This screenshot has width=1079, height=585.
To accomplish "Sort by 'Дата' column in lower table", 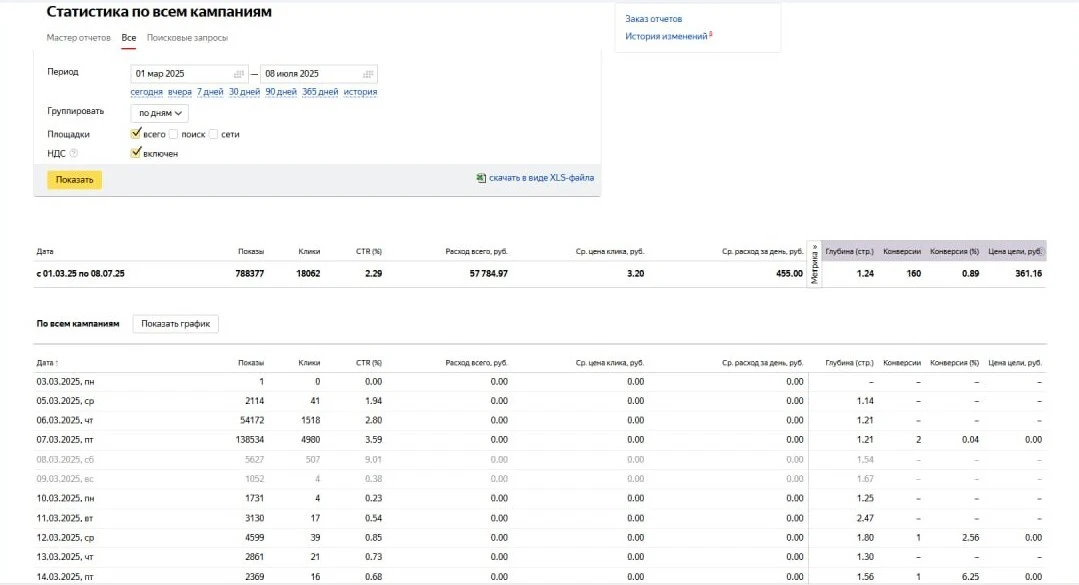I will [x=47, y=363].
